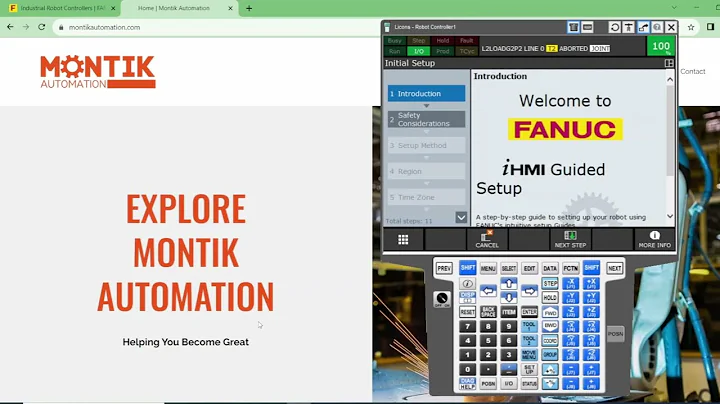Click the teach pendant icon in controller title bar

[574, 28]
